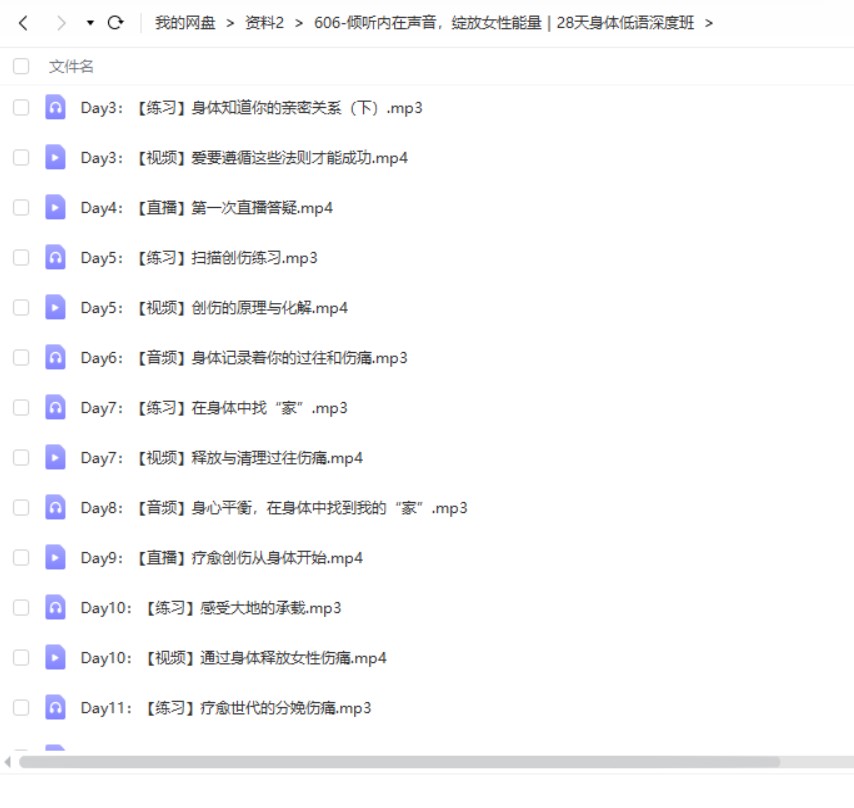Image resolution: width=854 pixels, height=808 pixels.
Task: Refresh the file list
Action: 115,23
